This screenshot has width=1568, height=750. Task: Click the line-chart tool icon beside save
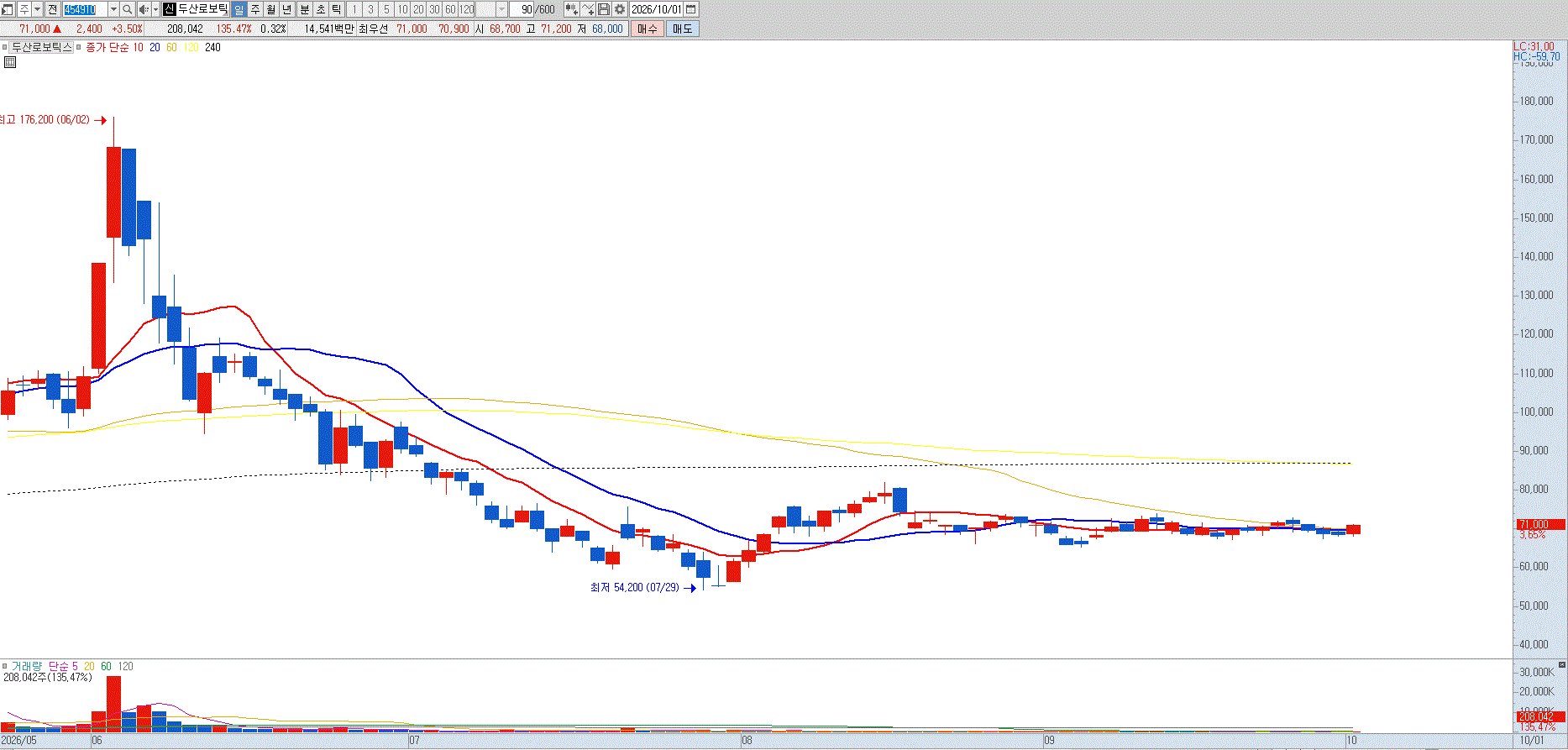coord(588,9)
